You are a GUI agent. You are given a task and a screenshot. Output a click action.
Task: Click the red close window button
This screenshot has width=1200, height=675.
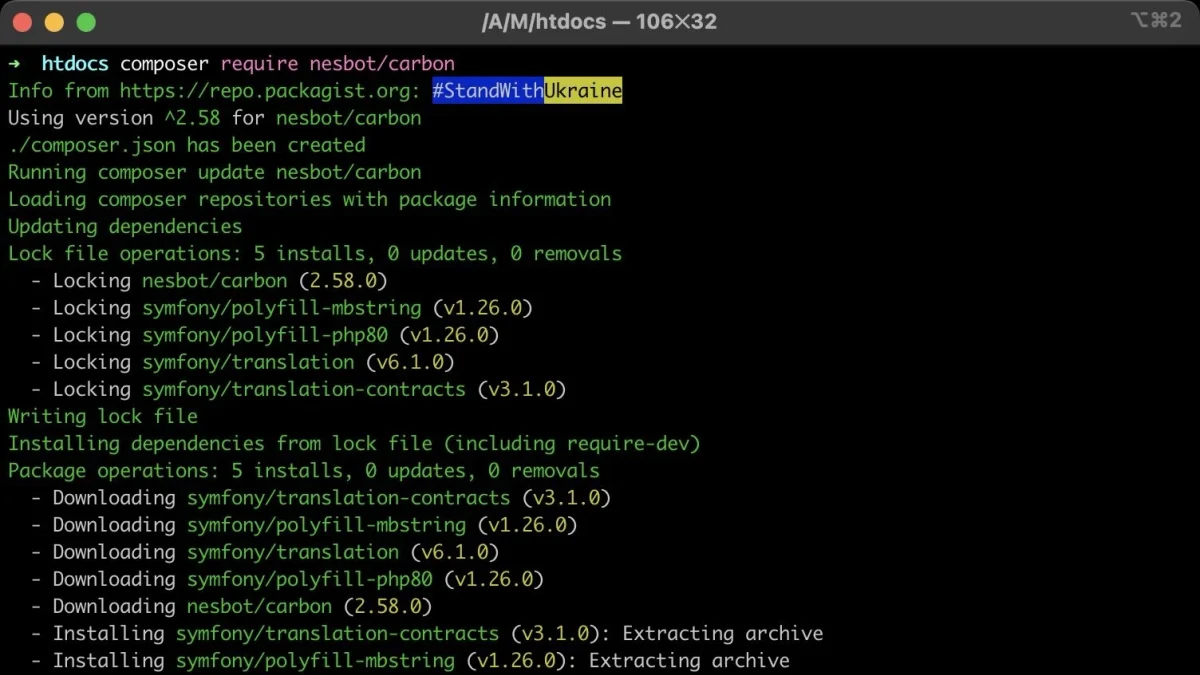(x=23, y=21)
